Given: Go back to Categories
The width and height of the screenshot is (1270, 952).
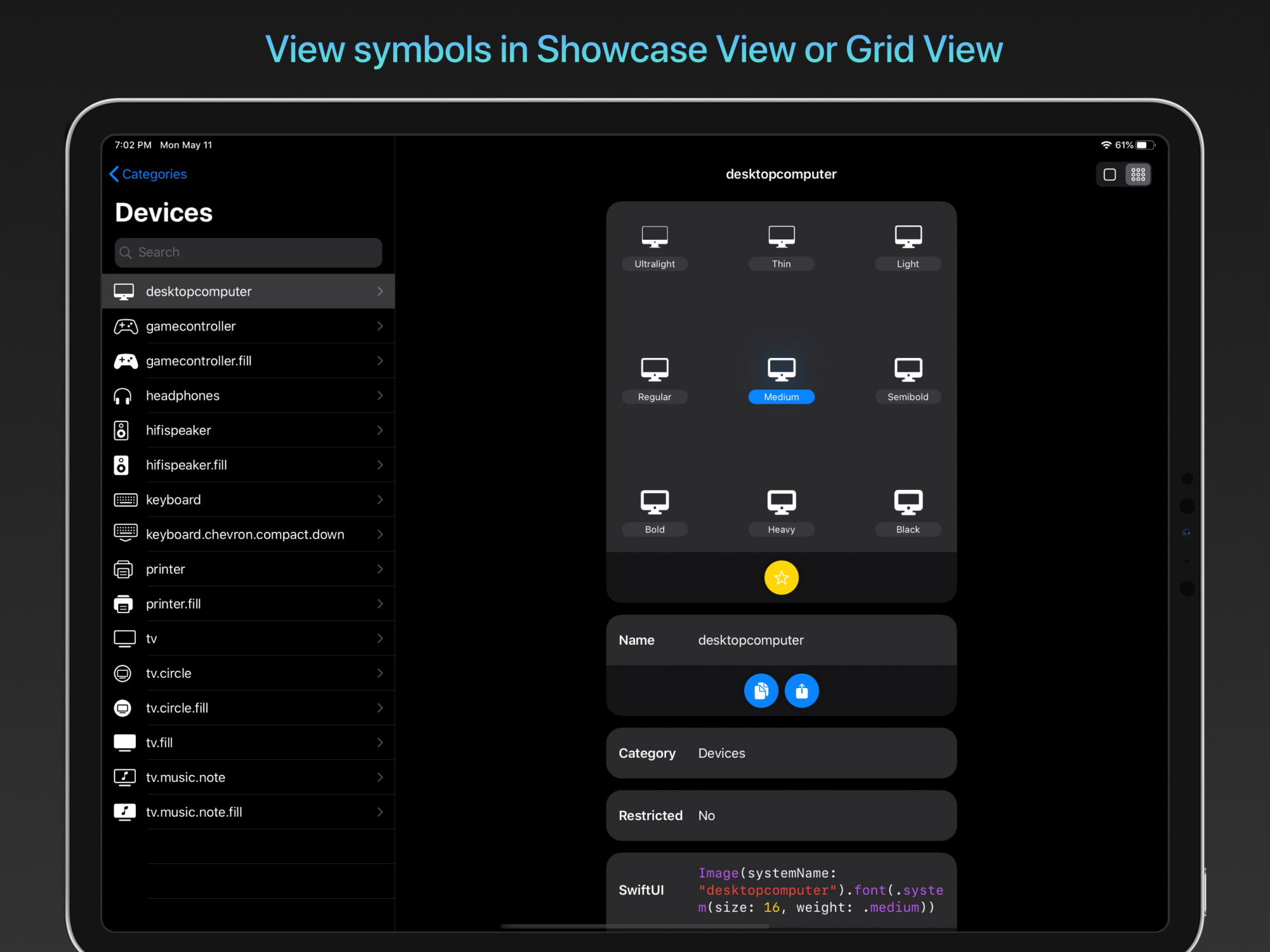Looking at the screenshot, I should coord(148,174).
